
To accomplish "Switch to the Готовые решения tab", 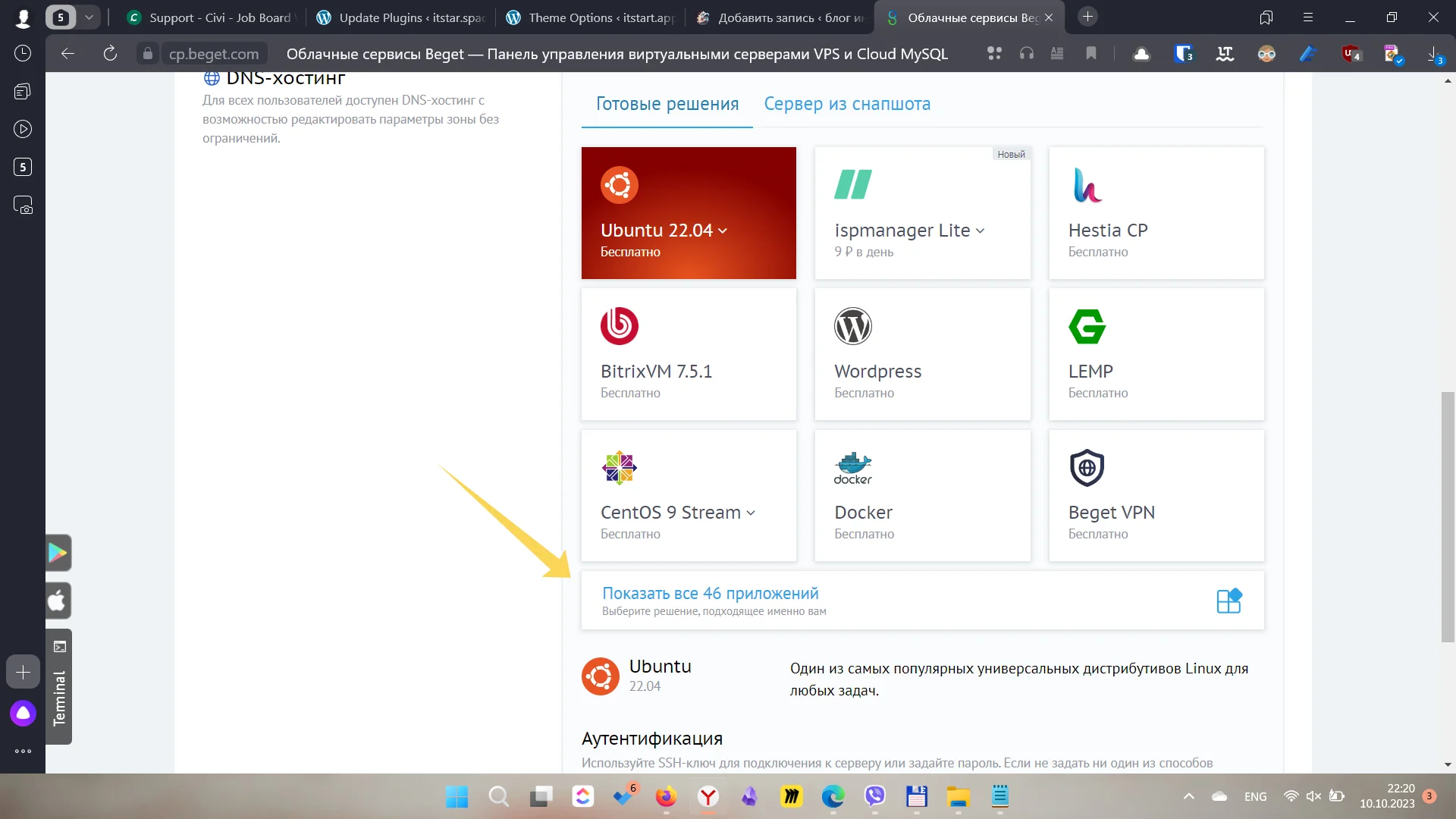I will pos(667,104).
